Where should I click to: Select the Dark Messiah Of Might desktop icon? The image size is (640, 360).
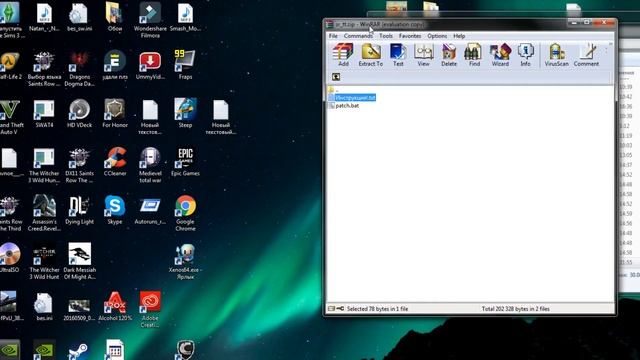pyautogui.click(x=80, y=261)
